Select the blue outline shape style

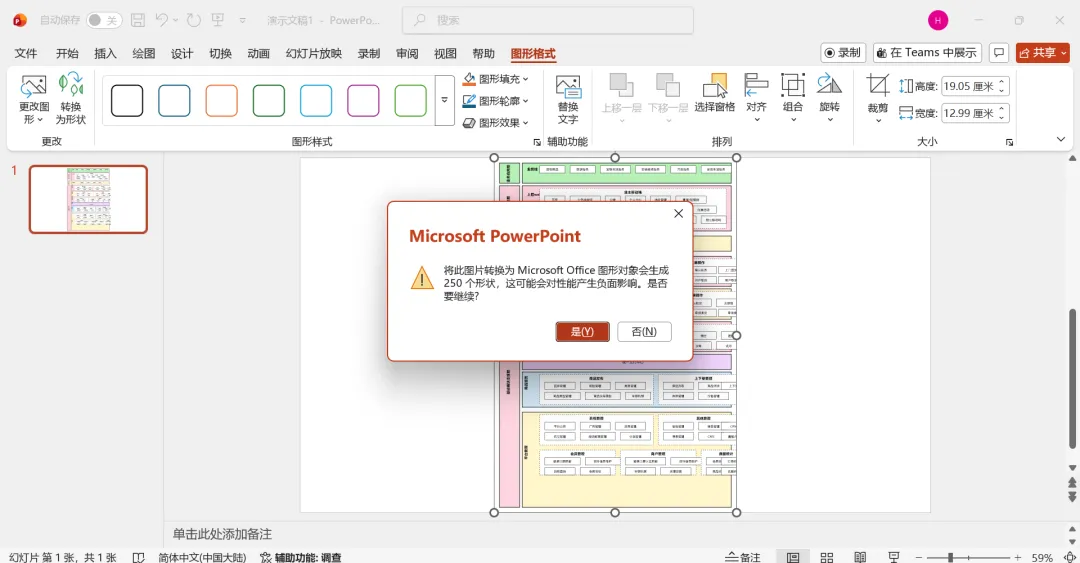point(174,101)
